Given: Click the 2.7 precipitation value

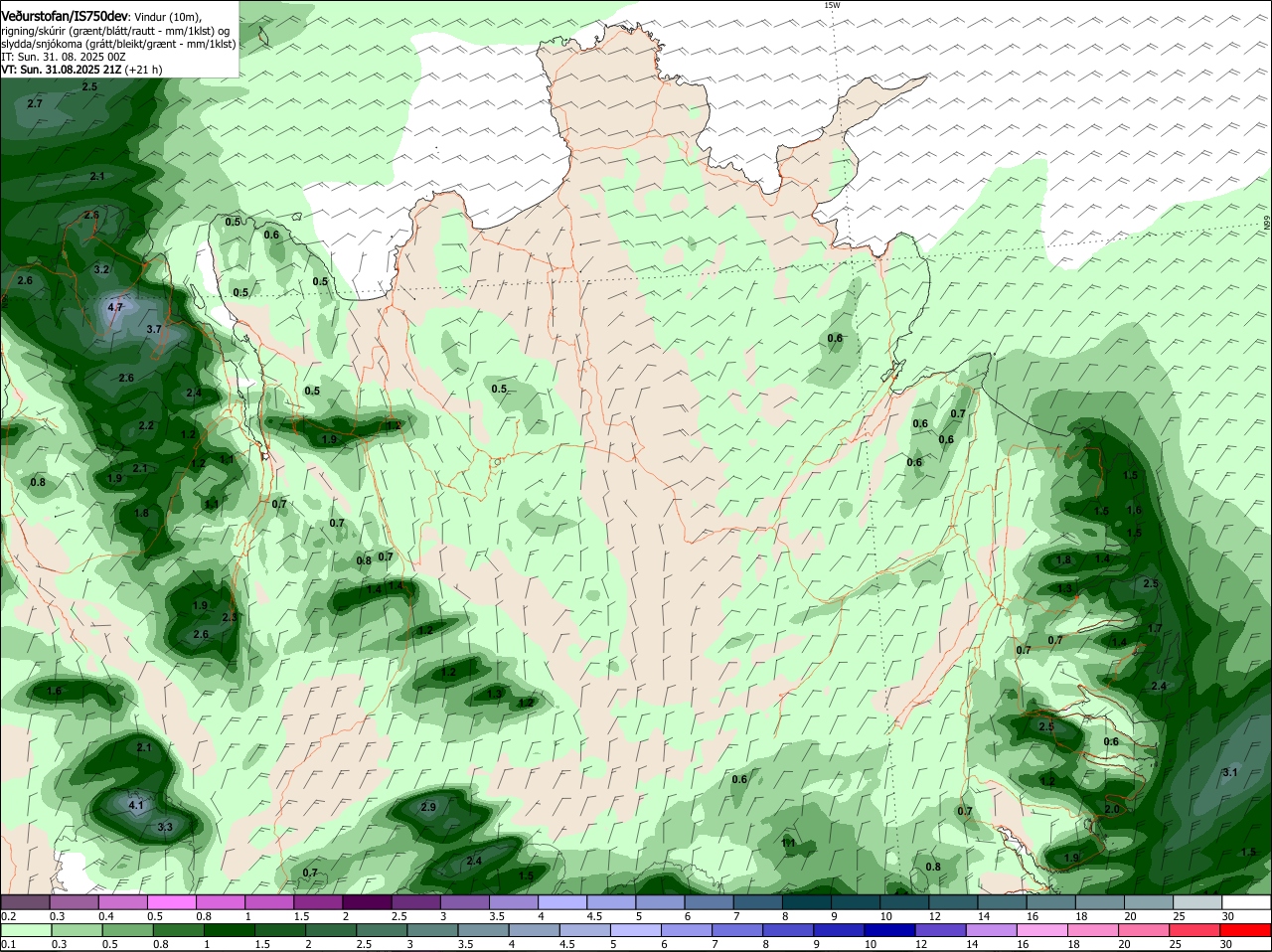Looking at the screenshot, I should [35, 103].
